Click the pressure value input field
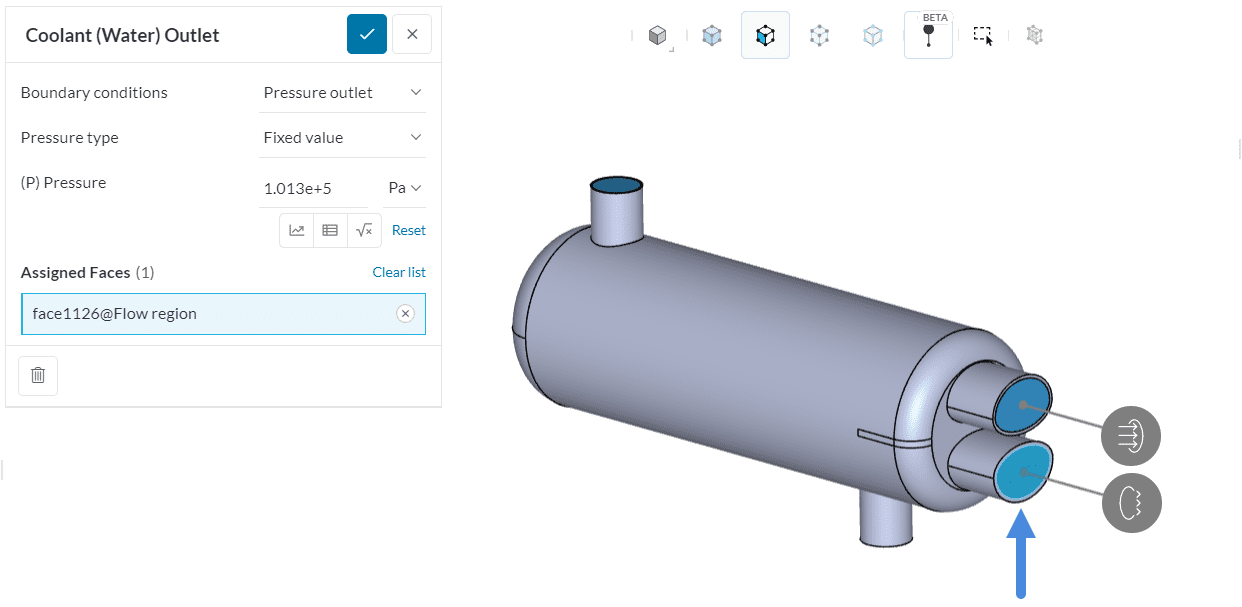1242x607 pixels. coord(313,188)
